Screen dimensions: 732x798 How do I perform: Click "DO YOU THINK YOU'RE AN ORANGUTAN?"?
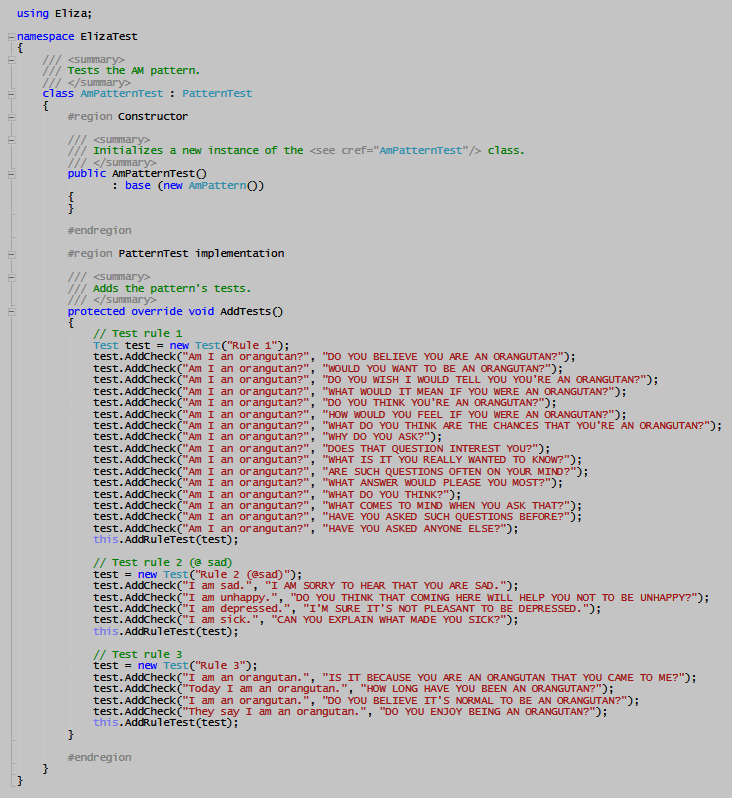coord(436,403)
